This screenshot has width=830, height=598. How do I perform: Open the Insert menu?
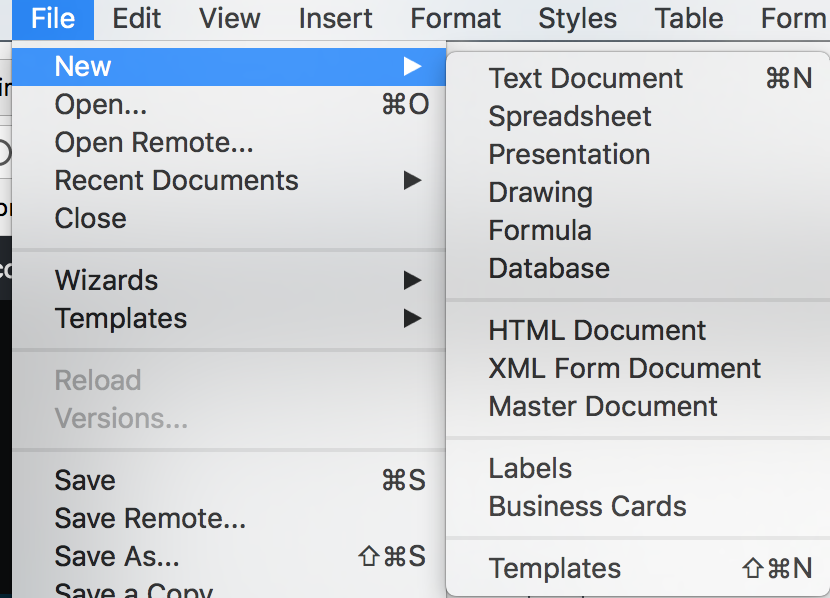pos(336,19)
